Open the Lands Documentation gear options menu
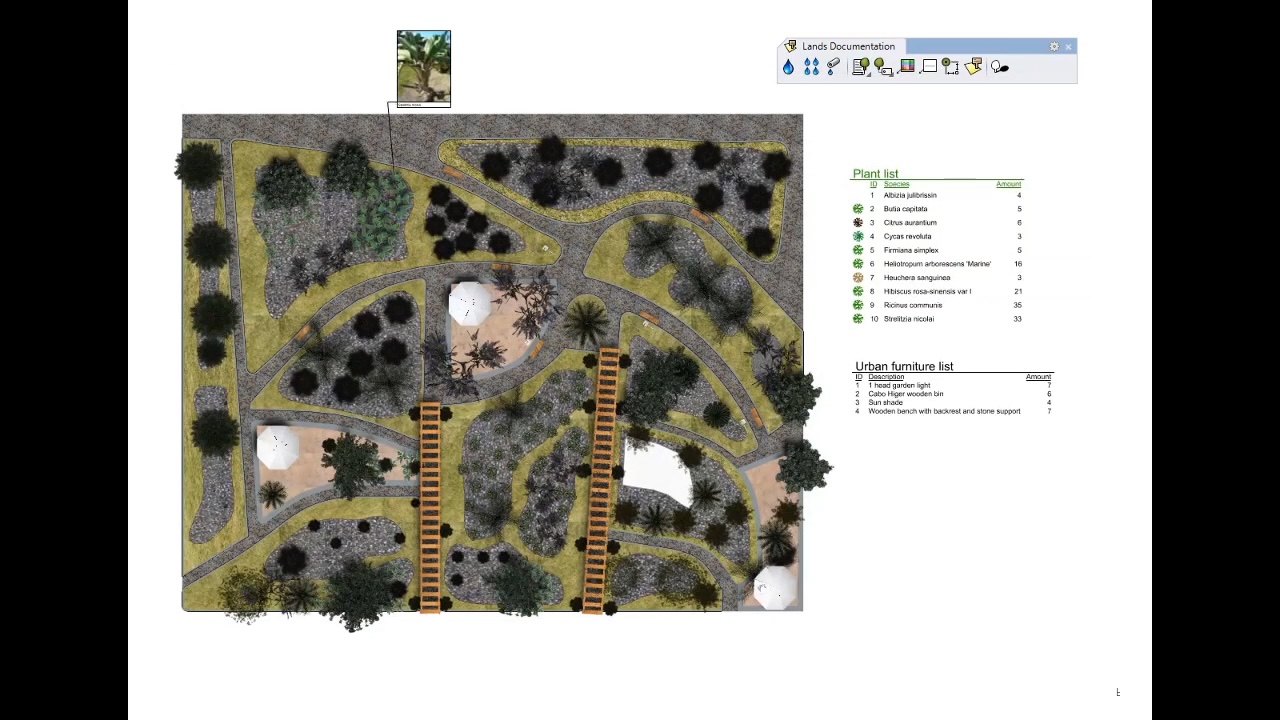Viewport: 1280px width, 720px height. coord(1054,47)
